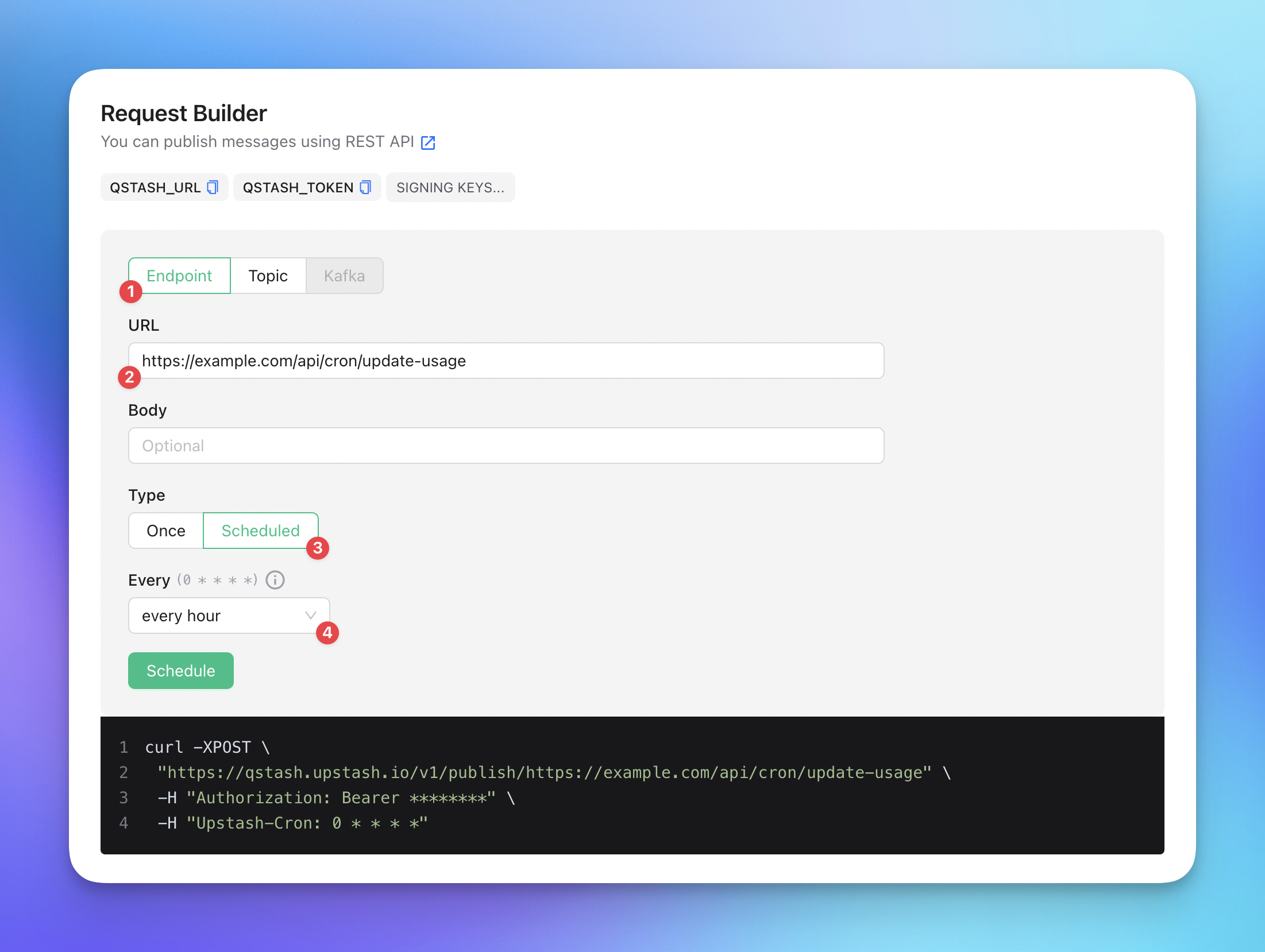Viewport: 1265px width, 952px height.
Task: Select the disabled Kafka tab
Action: coord(344,276)
